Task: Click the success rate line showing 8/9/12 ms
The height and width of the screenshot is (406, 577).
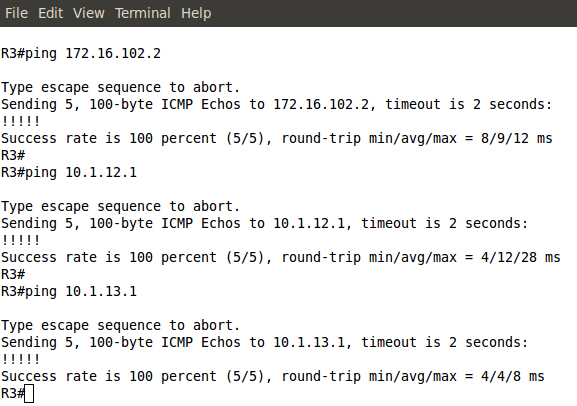Action: [x=276, y=138]
